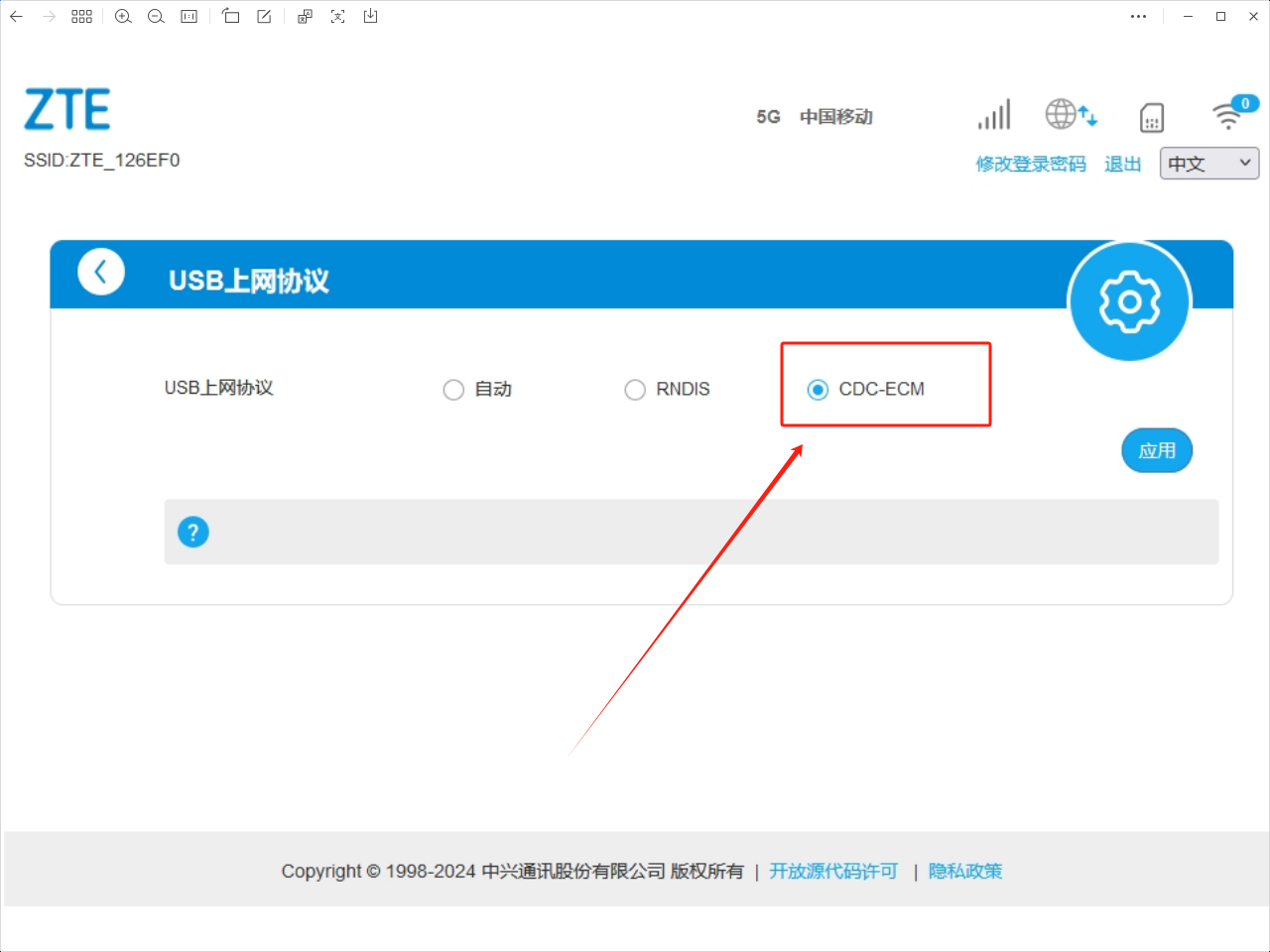1270x952 pixels.
Task: Click the 应用 apply button
Action: (x=1157, y=450)
